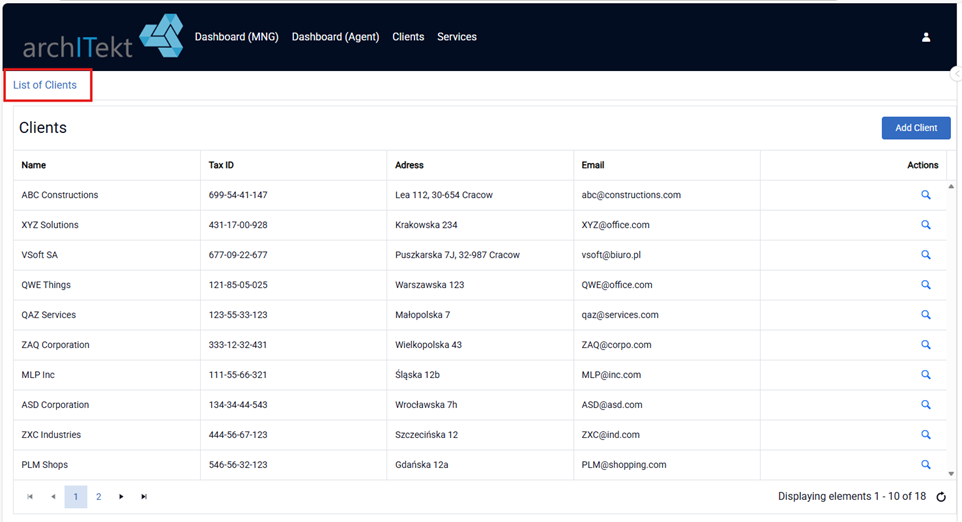Click email qaz@services.com

(x=620, y=315)
